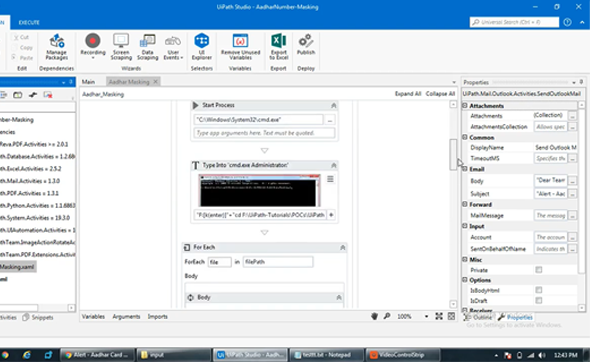
Task: Open the zoom percentage dropdown
Action: [x=426, y=316]
